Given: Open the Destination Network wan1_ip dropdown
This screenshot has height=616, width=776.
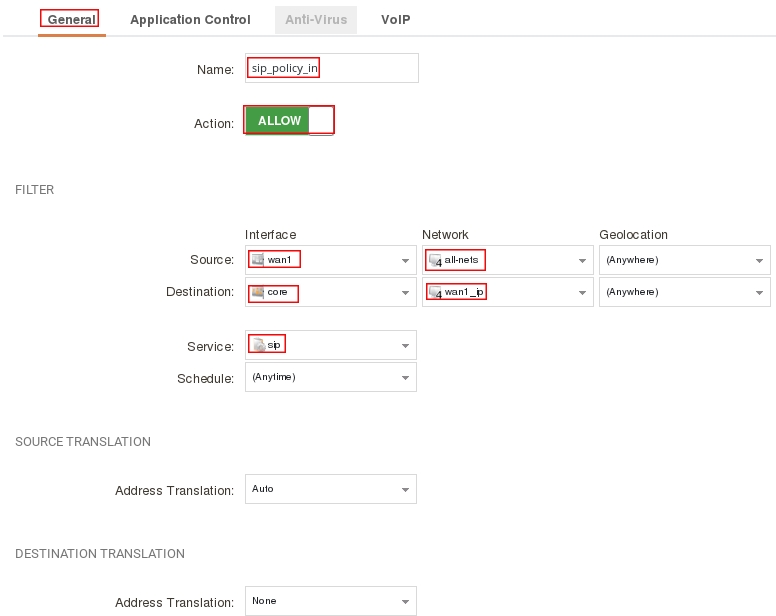Looking at the screenshot, I should point(582,293).
